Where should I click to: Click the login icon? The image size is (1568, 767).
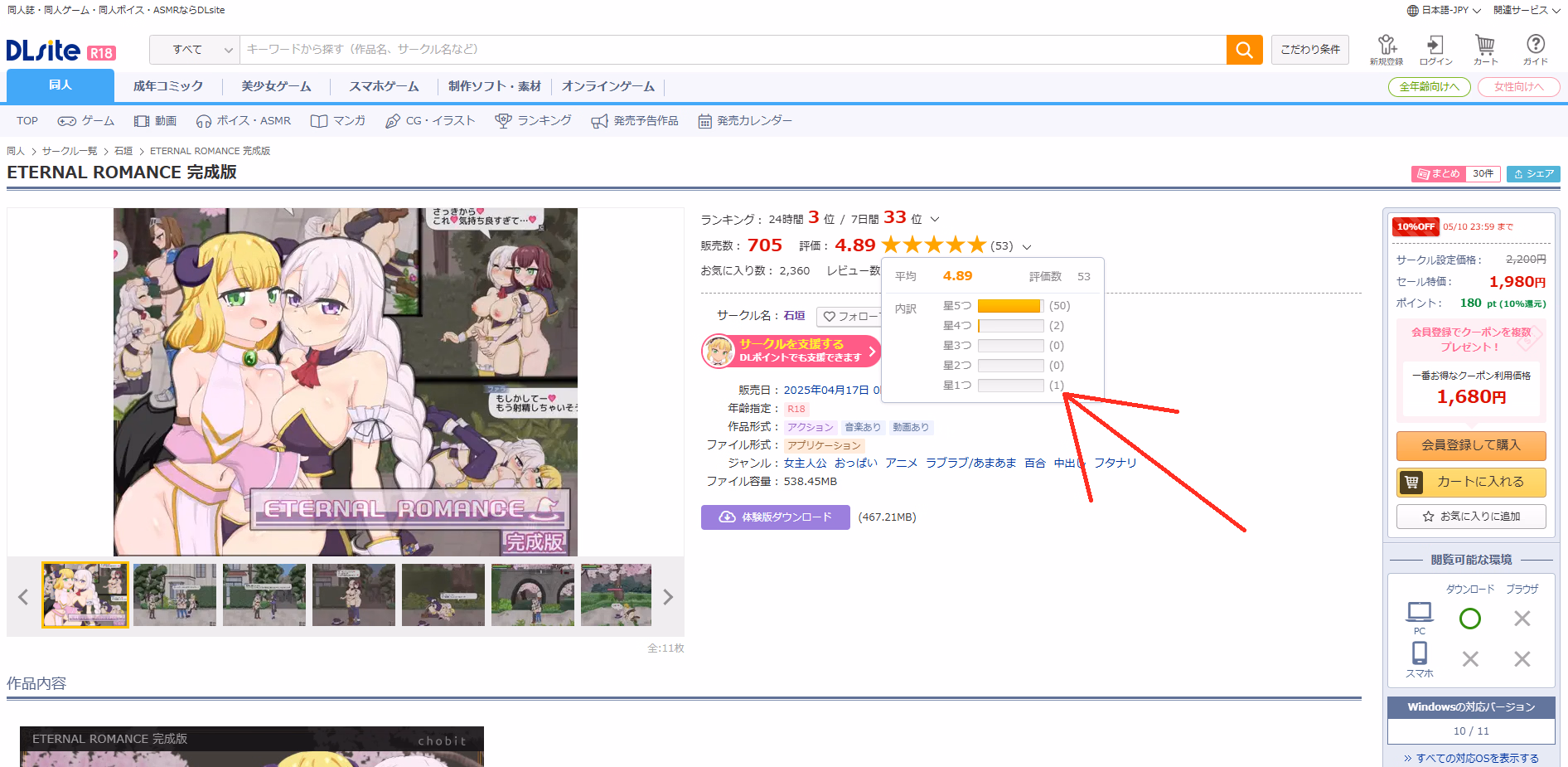click(x=1435, y=50)
